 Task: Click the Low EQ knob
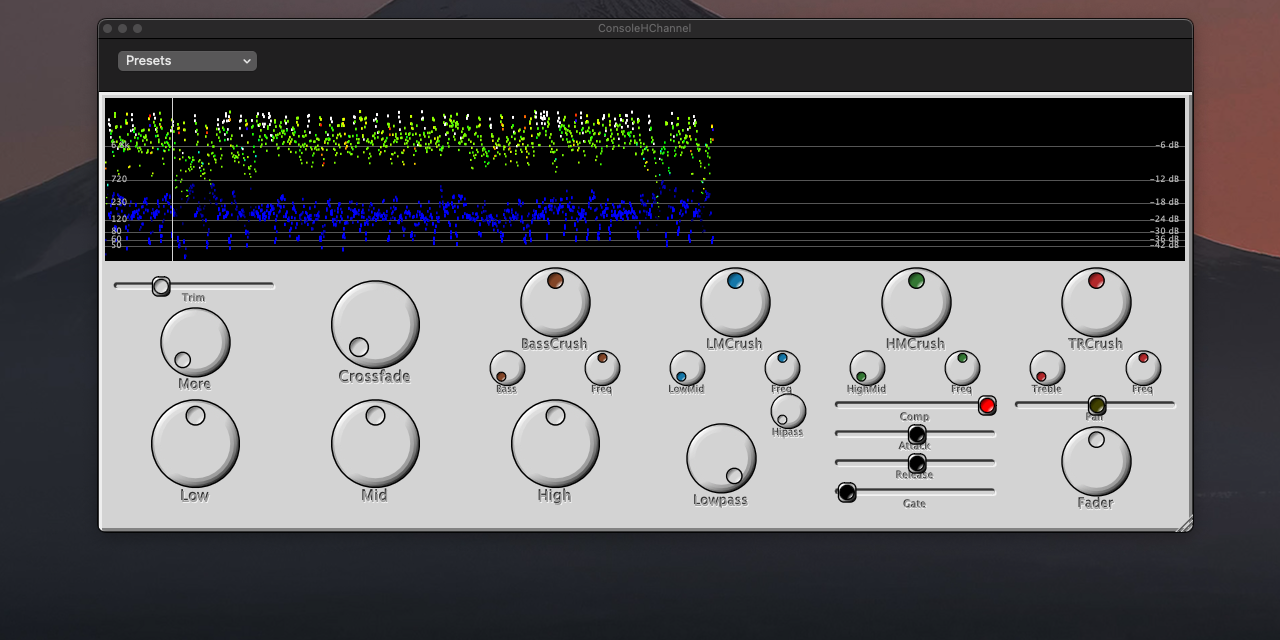tap(195, 444)
